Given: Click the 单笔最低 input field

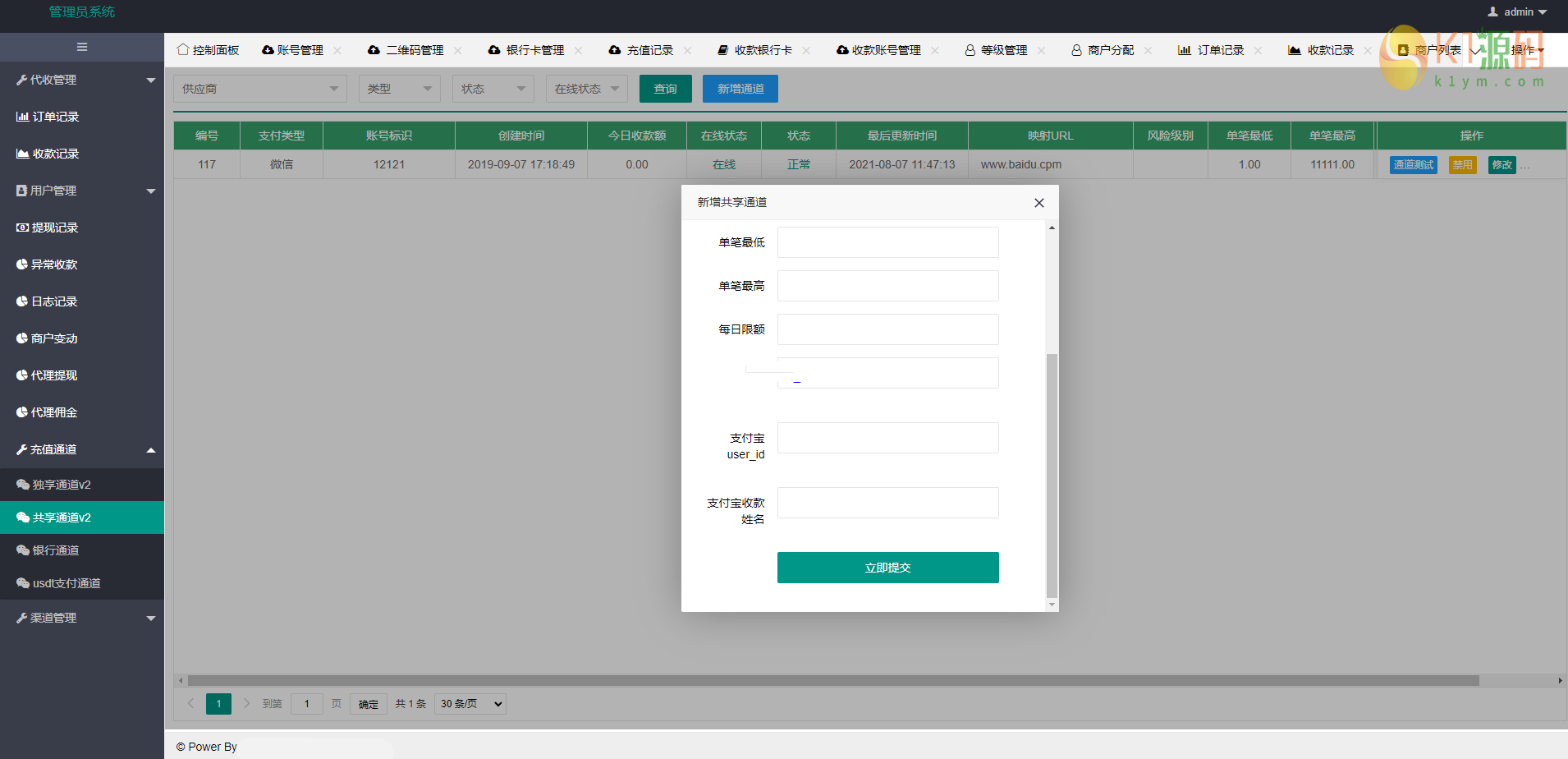Looking at the screenshot, I should pos(887,242).
